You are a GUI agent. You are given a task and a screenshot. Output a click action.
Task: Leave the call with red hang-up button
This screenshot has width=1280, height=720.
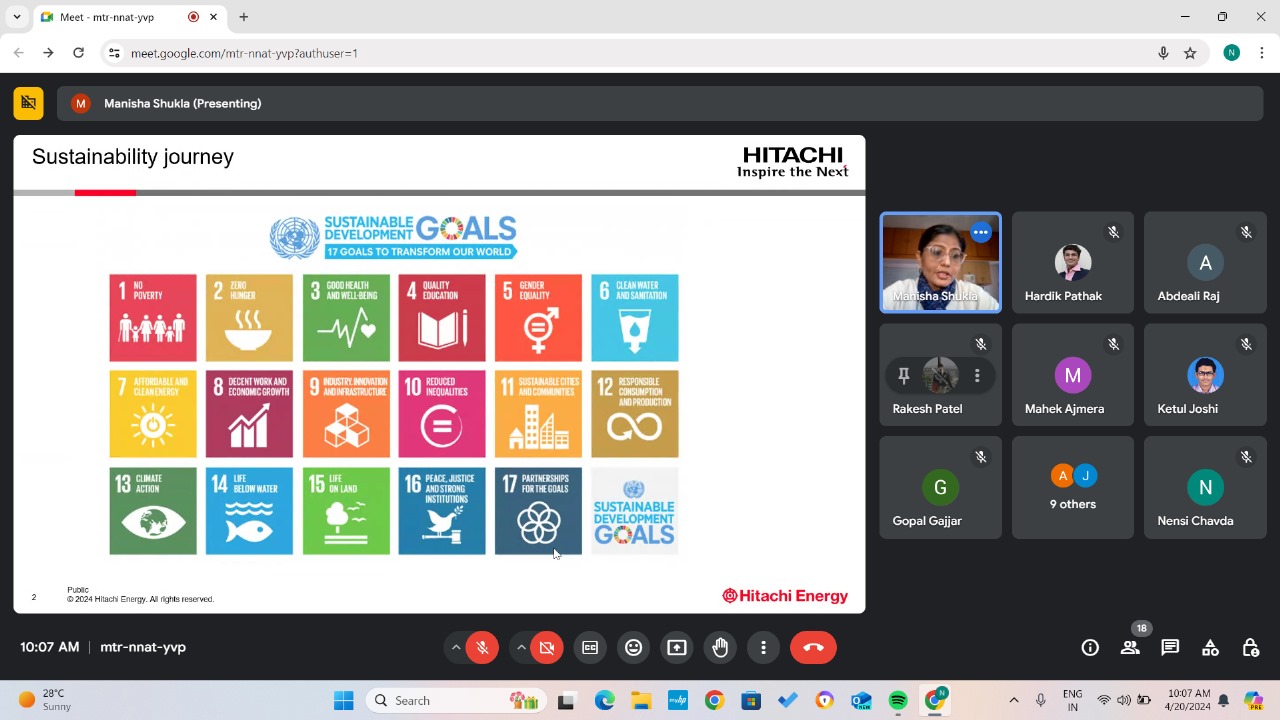pos(813,648)
